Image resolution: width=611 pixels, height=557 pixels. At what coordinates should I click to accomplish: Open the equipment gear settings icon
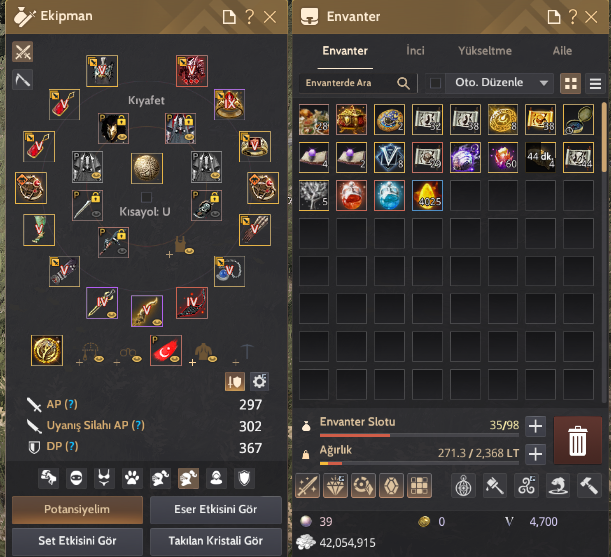tap(259, 382)
